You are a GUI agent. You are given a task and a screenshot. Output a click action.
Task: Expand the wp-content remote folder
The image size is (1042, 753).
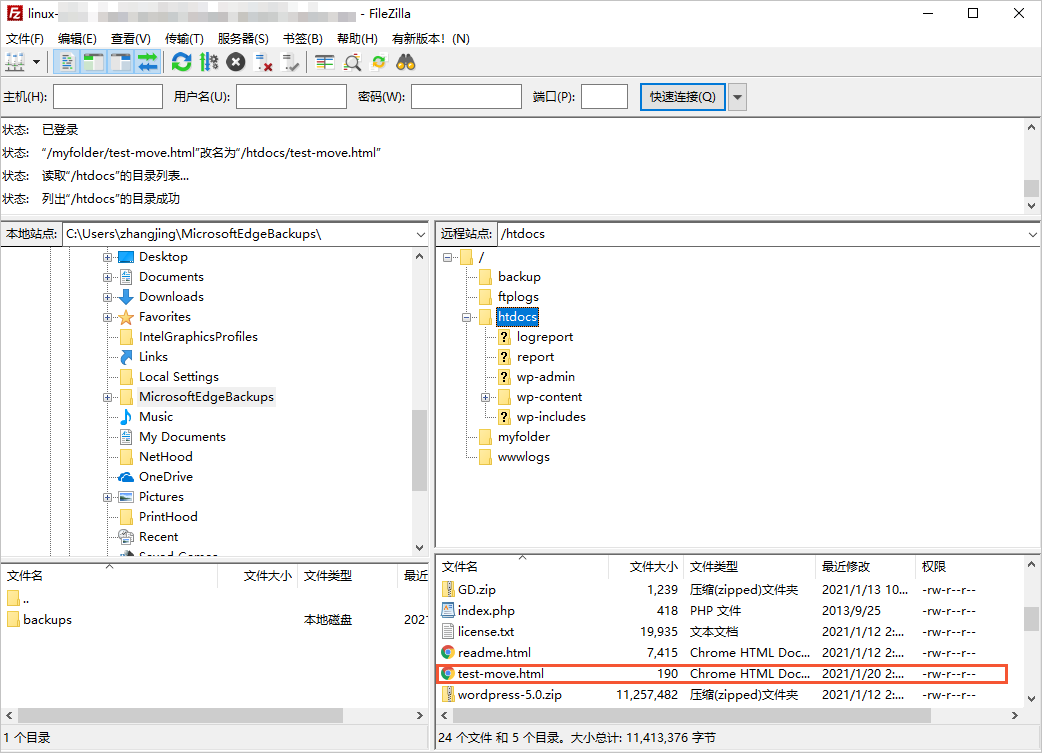pos(486,397)
